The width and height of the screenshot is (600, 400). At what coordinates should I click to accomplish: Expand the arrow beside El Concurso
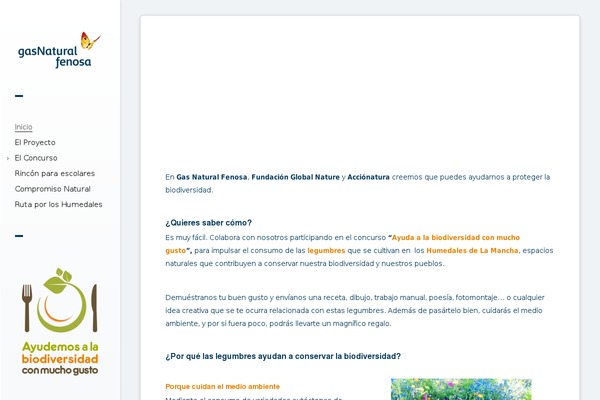click(x=8, y=158)
